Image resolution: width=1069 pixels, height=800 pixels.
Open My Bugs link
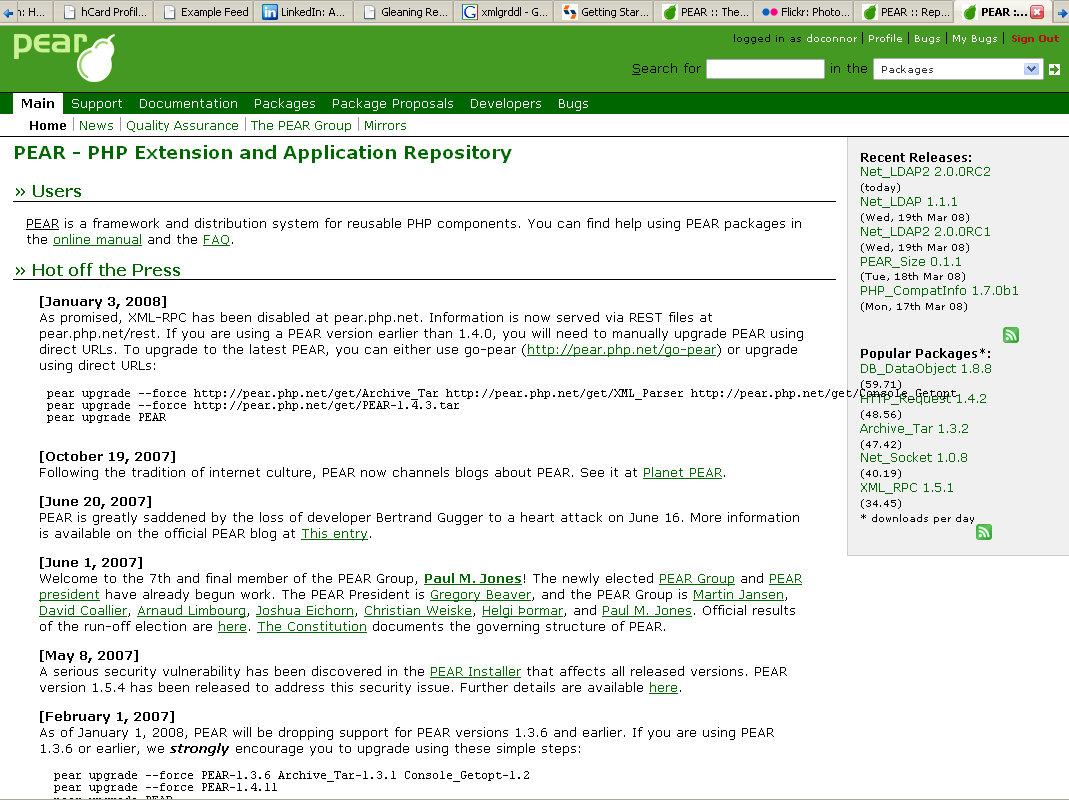click(974, 39)
